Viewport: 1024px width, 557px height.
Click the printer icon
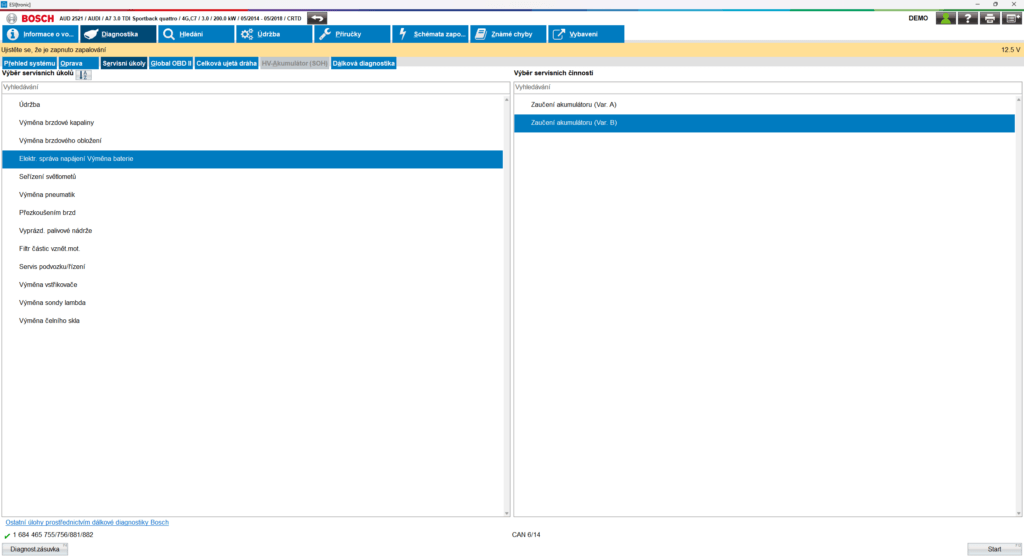tap(989, 18)
